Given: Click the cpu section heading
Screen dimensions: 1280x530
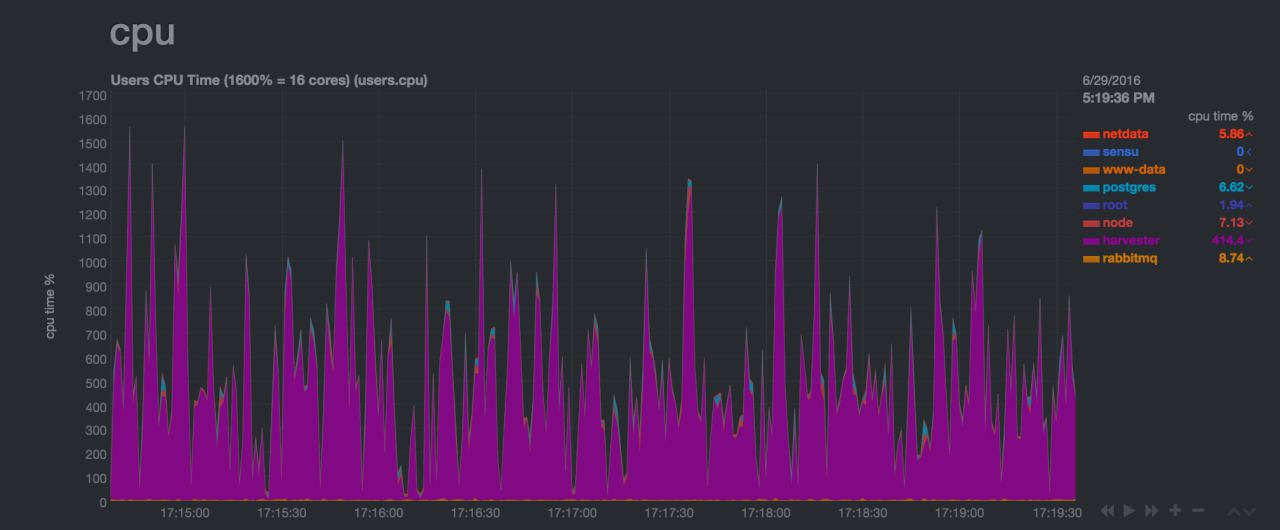Looking at the screenshot, I should pyautogui.click(x=142, y=32).
